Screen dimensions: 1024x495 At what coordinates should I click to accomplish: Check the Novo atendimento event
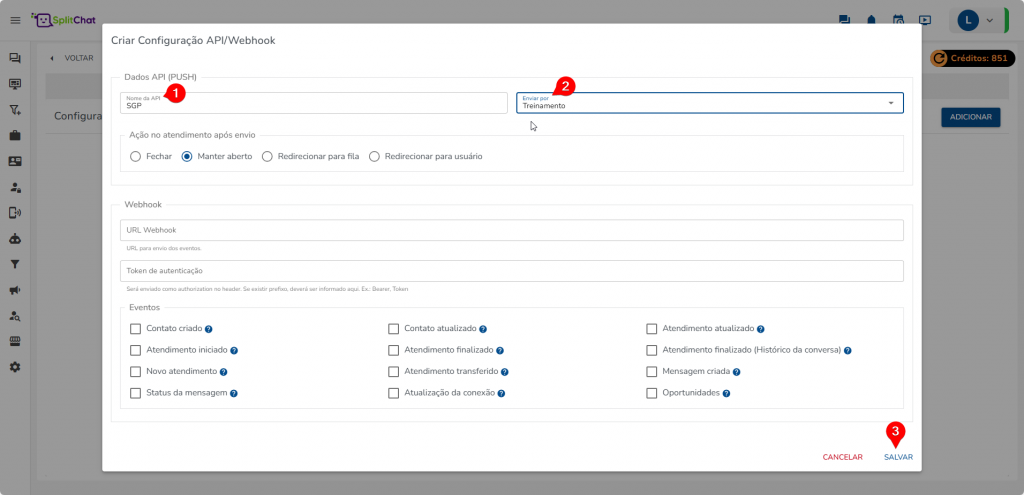point(136,372)
